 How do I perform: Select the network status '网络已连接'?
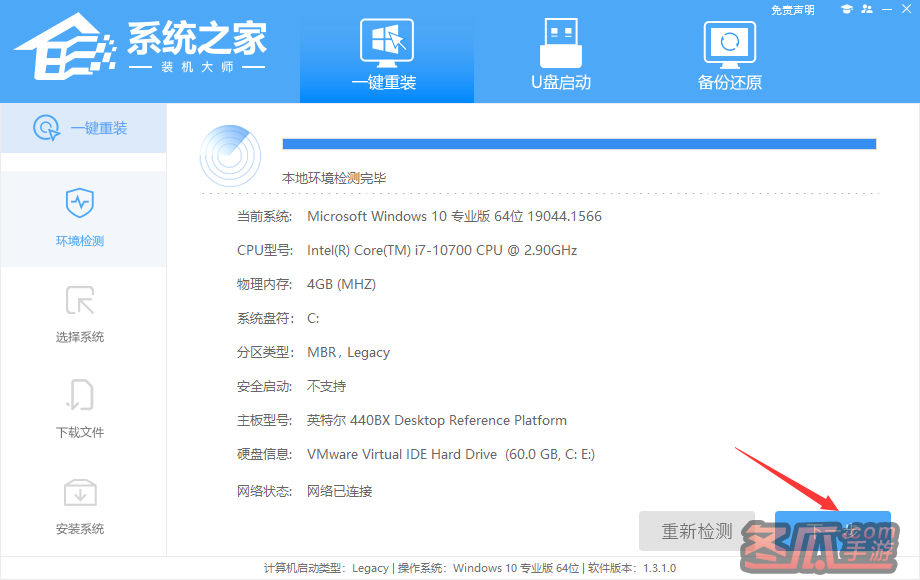pos(340,491)
